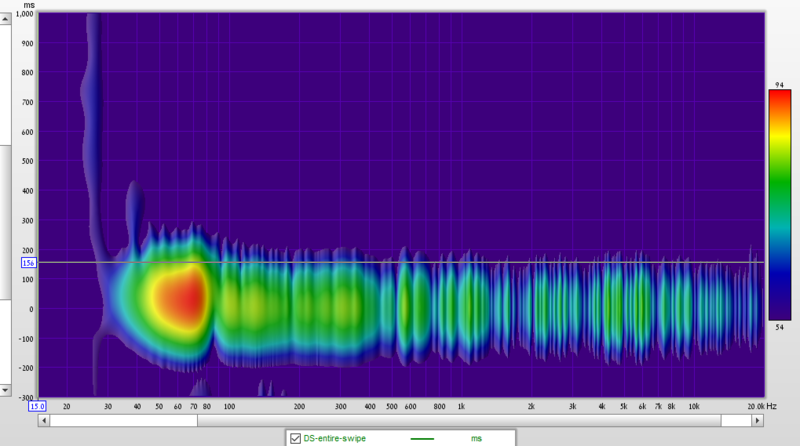
Task: Click the ms unit label in legend
Action: click(476, 438)
